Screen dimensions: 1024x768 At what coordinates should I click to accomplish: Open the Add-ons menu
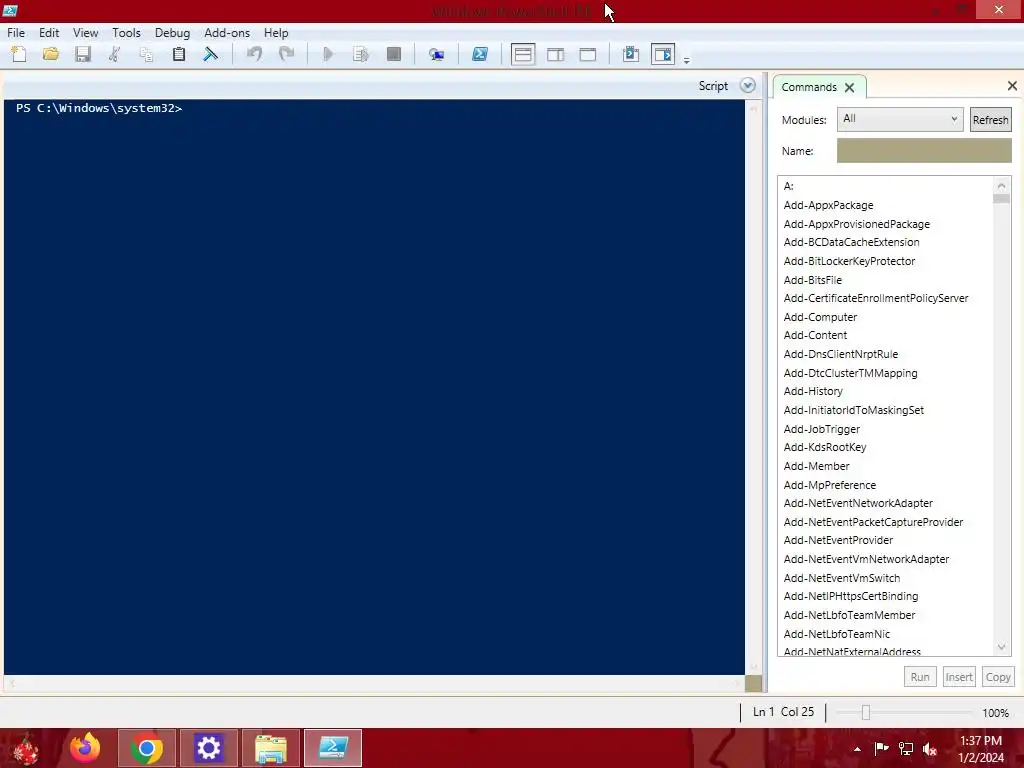tap(227, 33)
